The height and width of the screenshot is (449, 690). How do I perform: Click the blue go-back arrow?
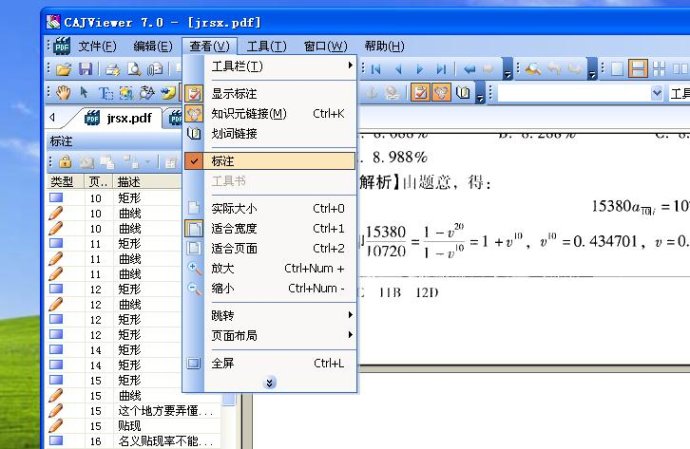click(470, 69)
